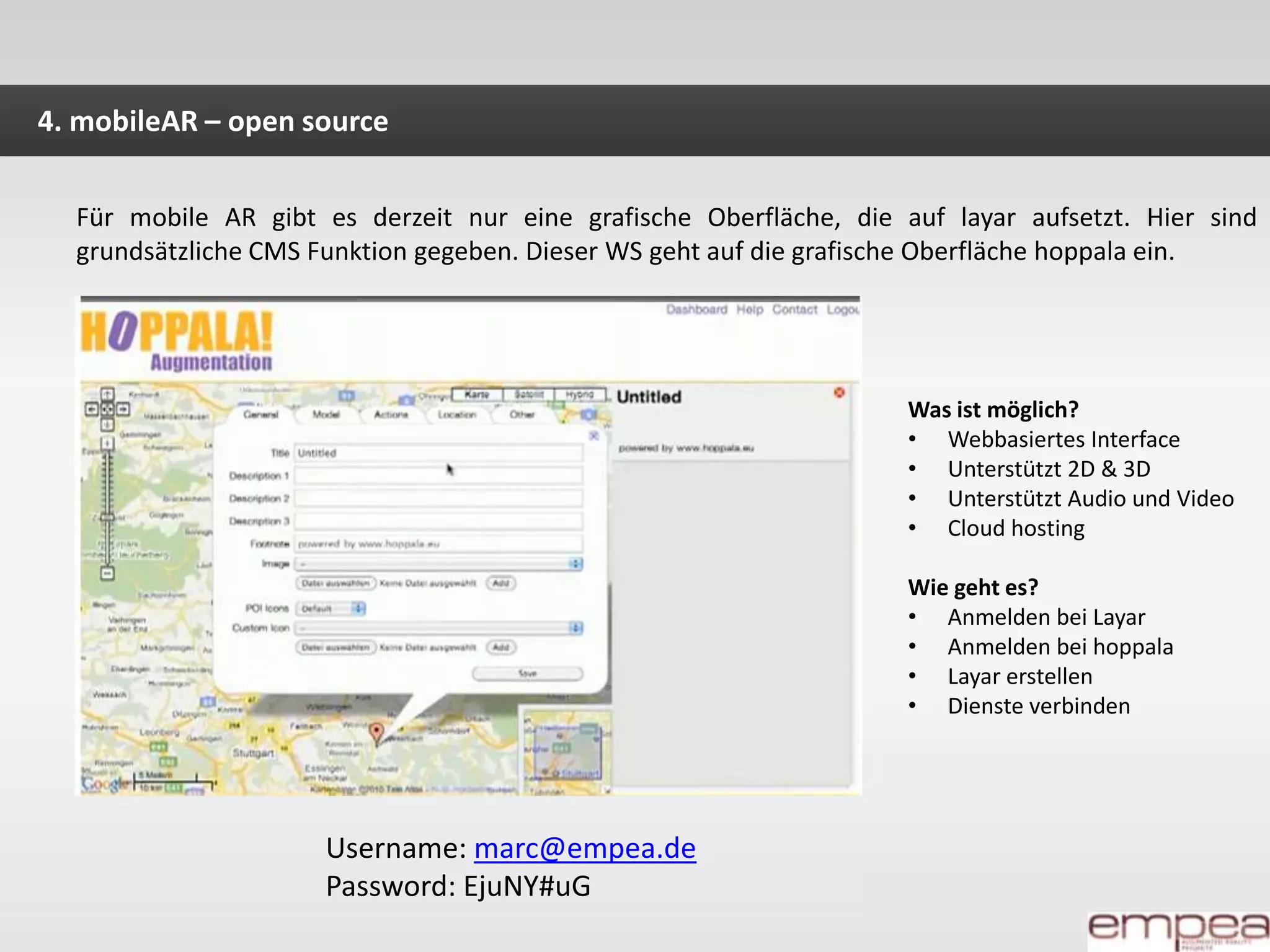
Task: Close the Untitled panel with red icon
Action: coord(839,392)
